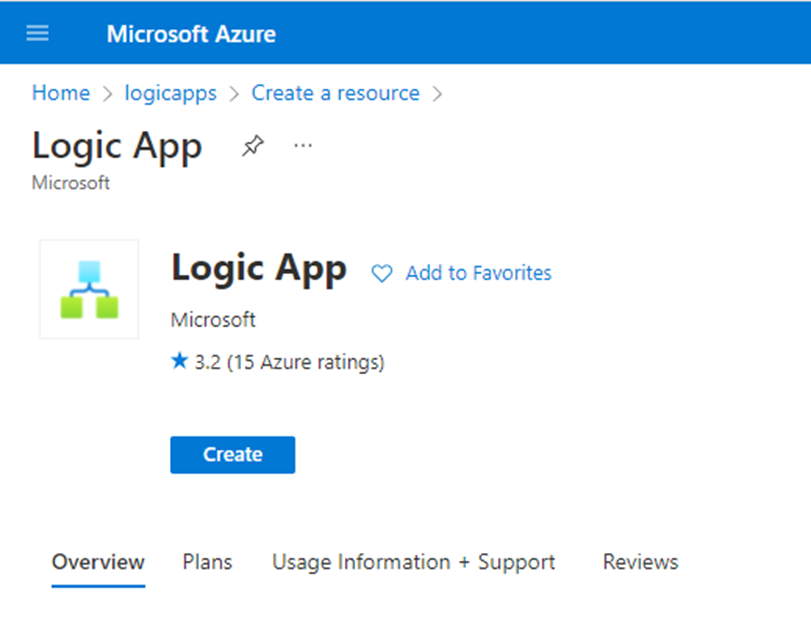Click the heart icon to favorite Logic App
The height and width of the screenshot is (627, 811).
pos(381,273)
